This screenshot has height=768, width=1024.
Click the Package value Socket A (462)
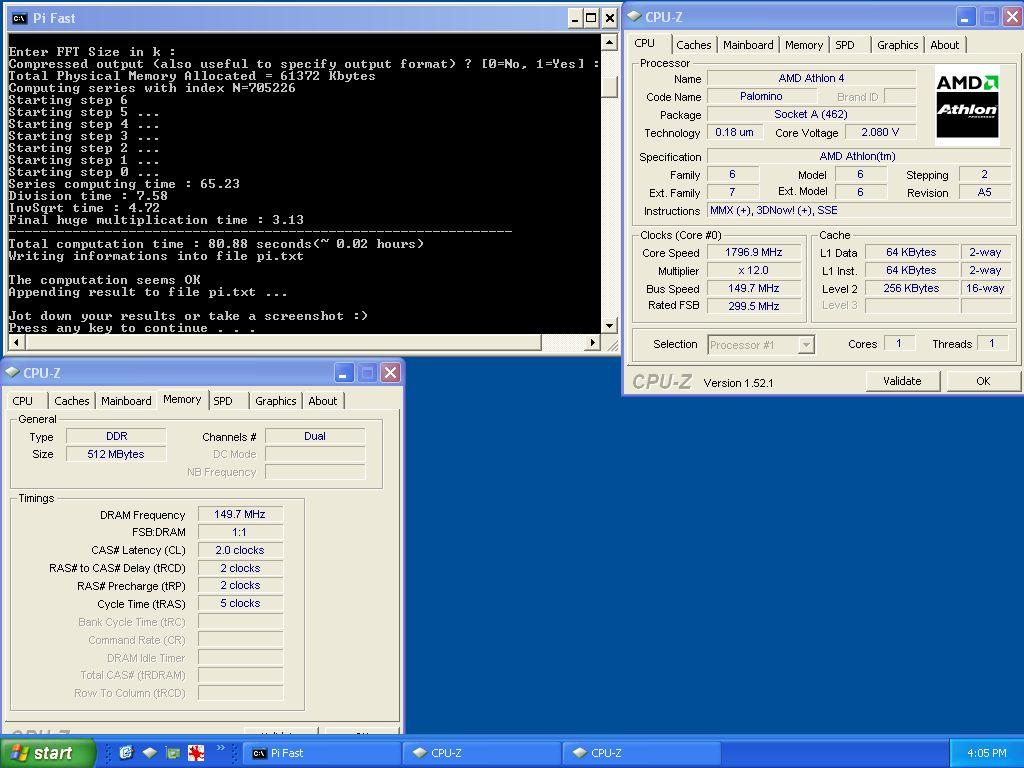pos(811,114)
